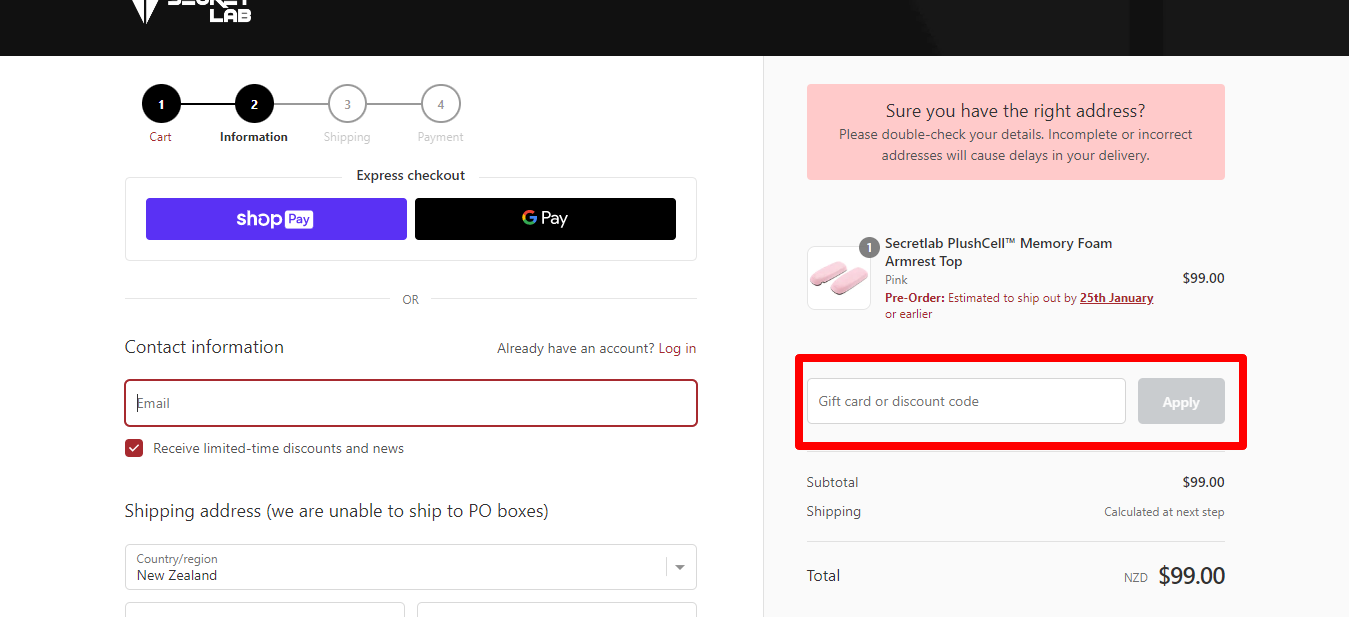This screenshot has width=1349, height=617.
Task: Focus the Email input field
Action: click(411, 403)
